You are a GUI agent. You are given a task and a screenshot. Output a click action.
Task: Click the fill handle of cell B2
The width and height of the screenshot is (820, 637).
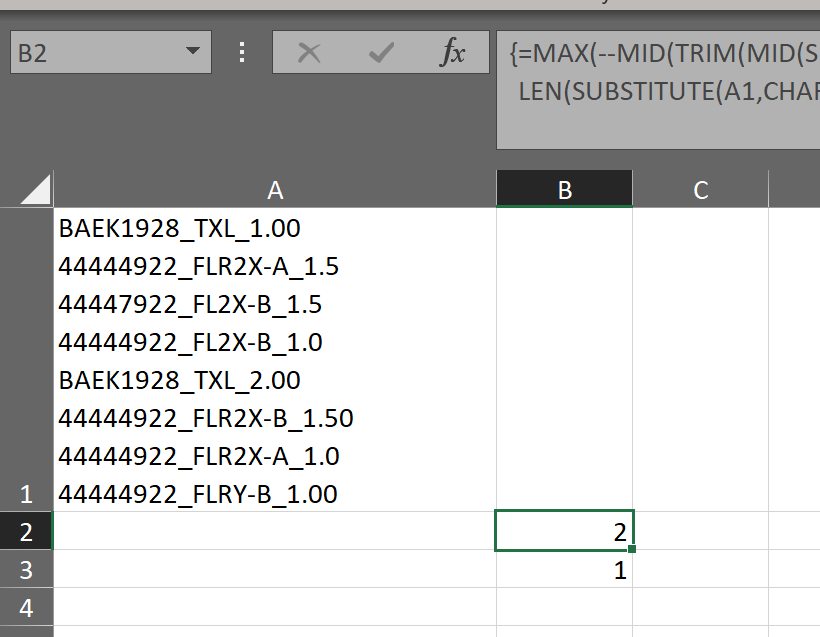point(632,549)
